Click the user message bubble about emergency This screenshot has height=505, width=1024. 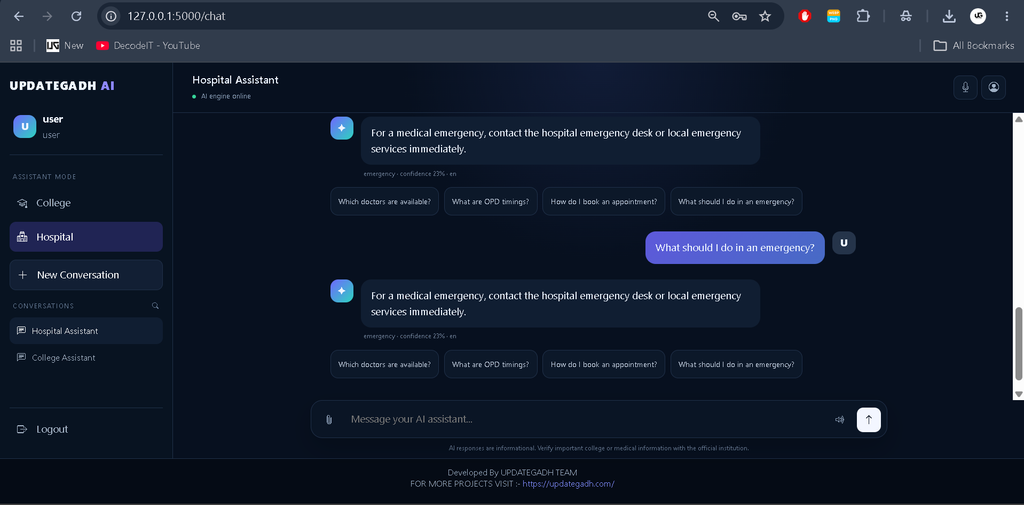pos(735,248)
